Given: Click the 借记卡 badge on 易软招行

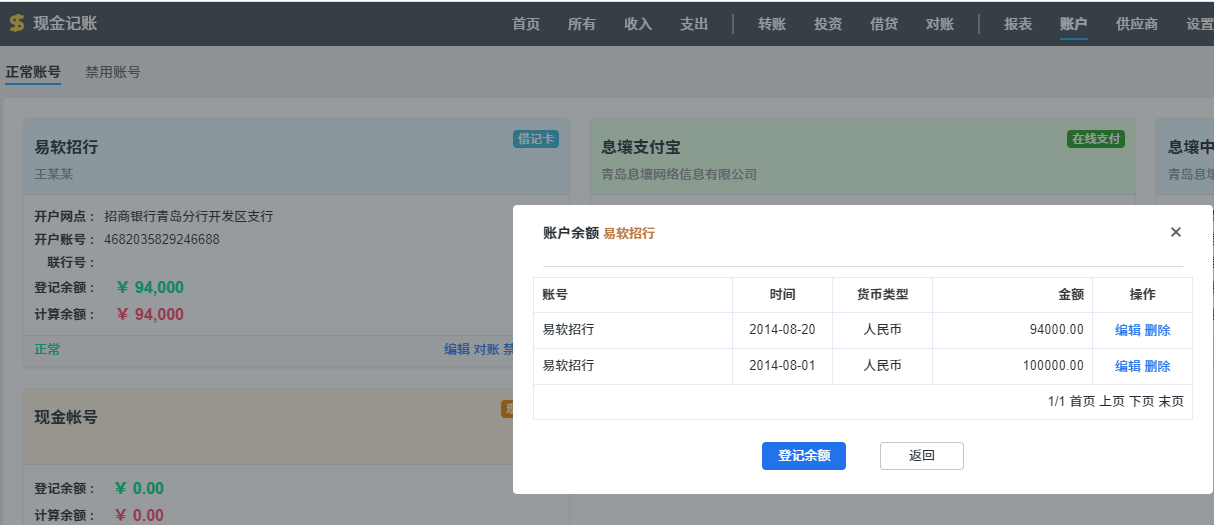Looking at the screenshot, I should click(x=536, y=139).
